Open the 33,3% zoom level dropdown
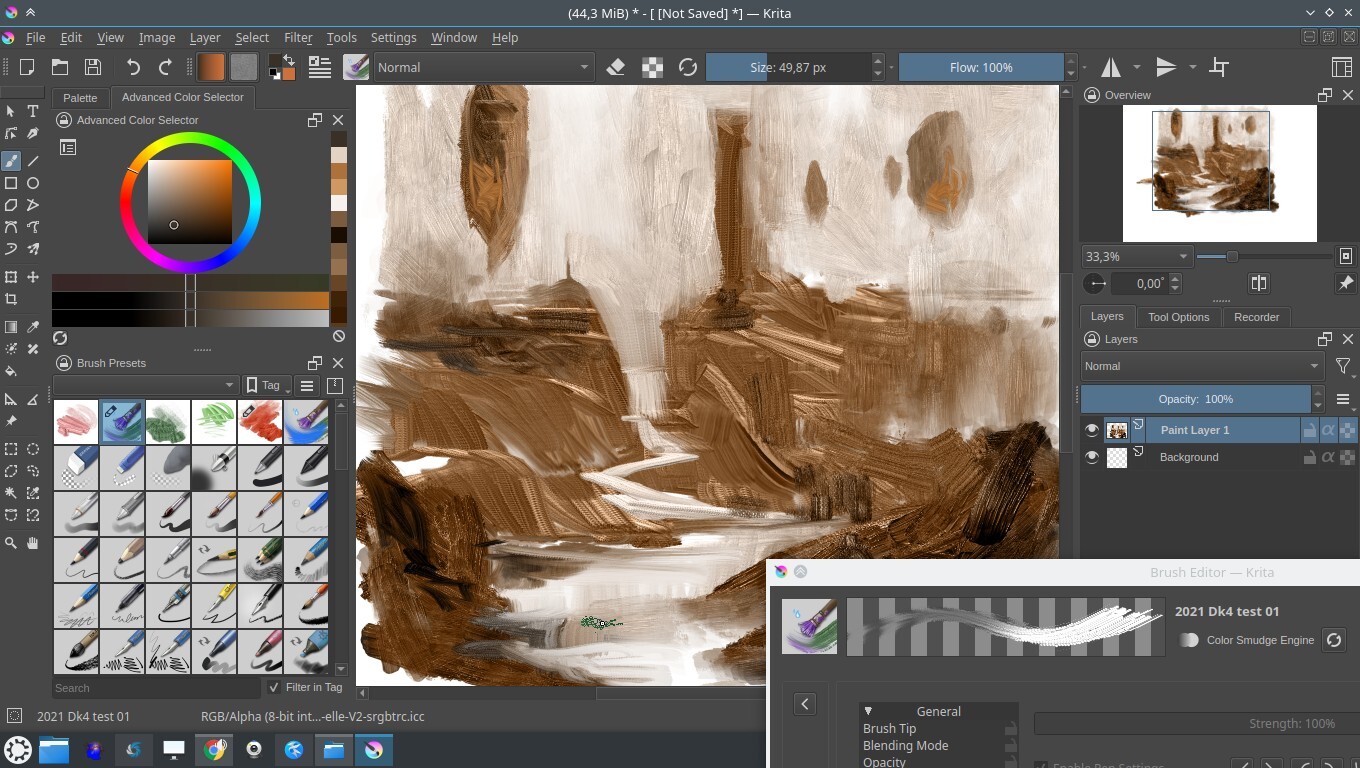This screenshot has height=768, width=1360. coord(1136,256)
